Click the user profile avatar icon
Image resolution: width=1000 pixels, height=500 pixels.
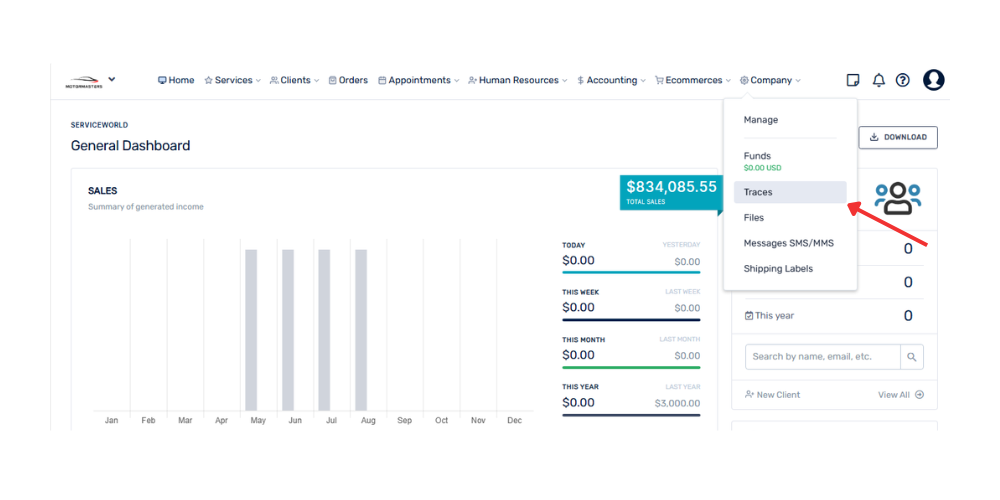coord(933,80)
